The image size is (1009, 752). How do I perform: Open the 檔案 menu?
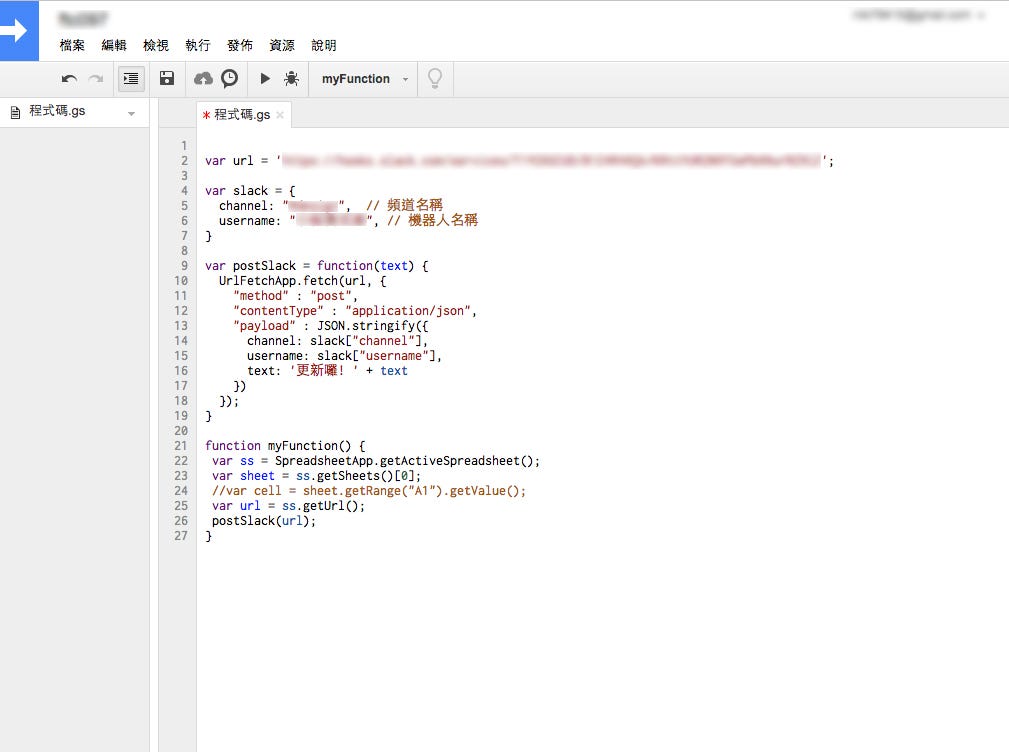click(72, 45)
